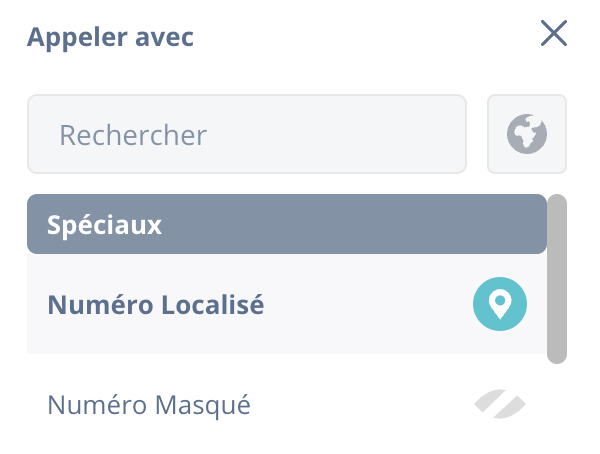Collapse the Spéciaux section header
This screenshot has width=600, height=454.
click(287, 224)
